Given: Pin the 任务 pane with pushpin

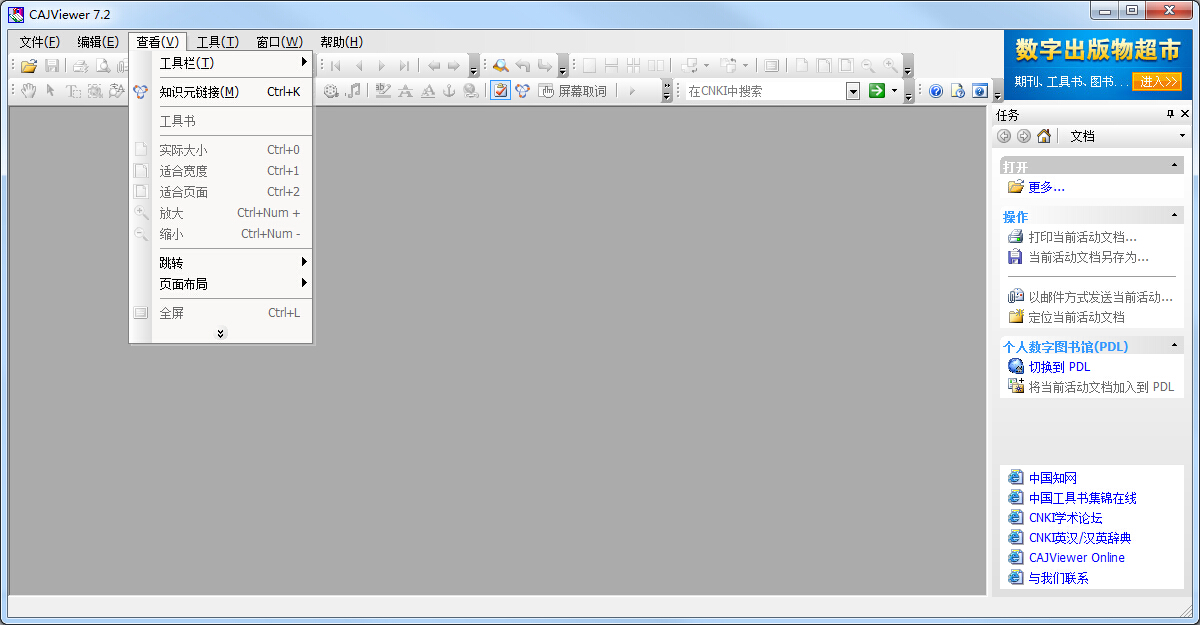Looking at the screenshot, I should 1171,114.
